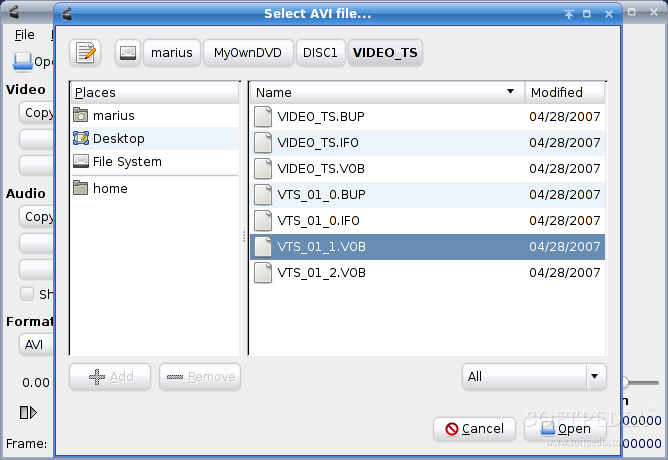Select the VTS_01_2.VOB file

[321, 272]
